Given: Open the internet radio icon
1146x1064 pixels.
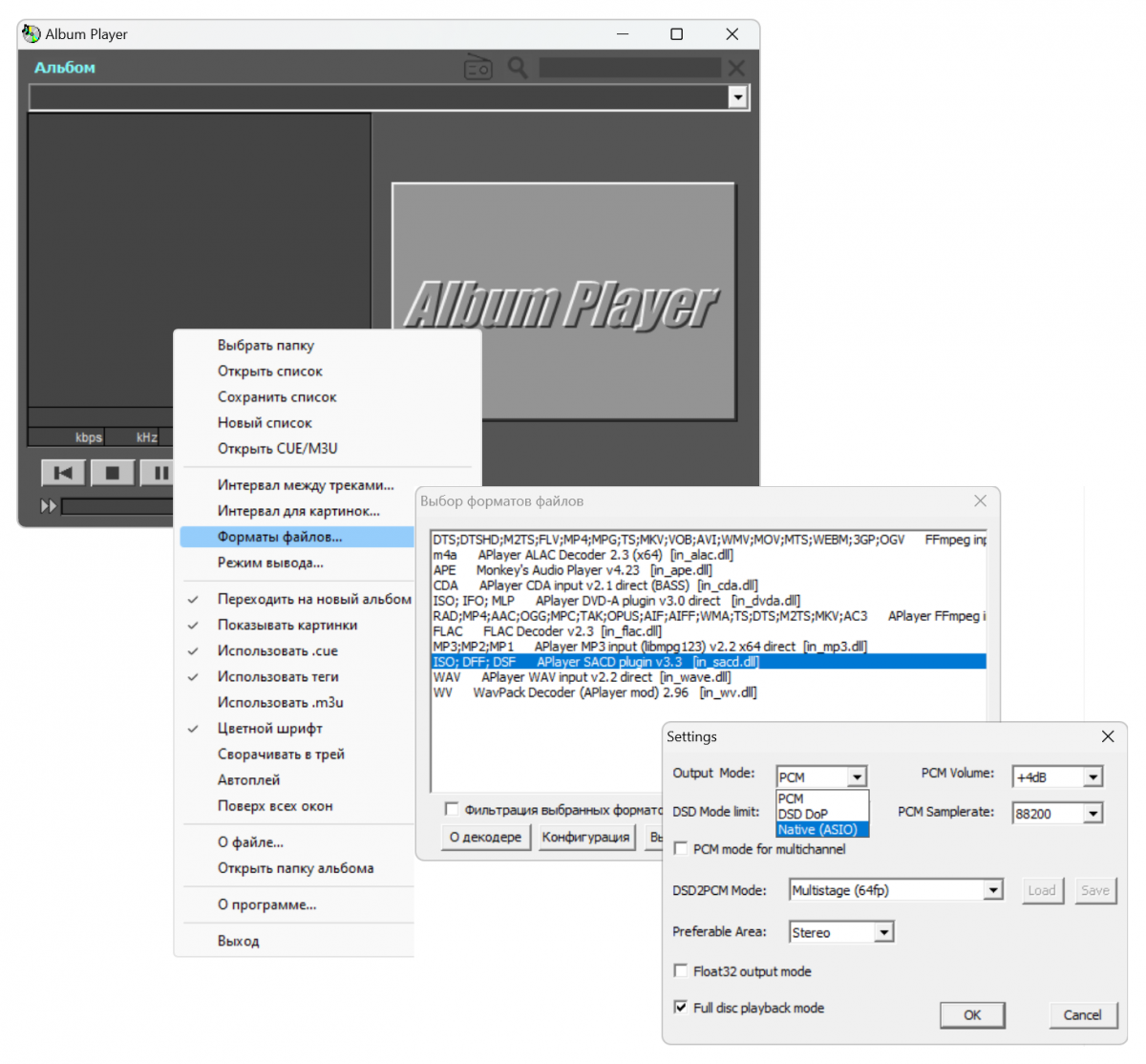Looking at the screenshot, I should [x=477, y=68].
